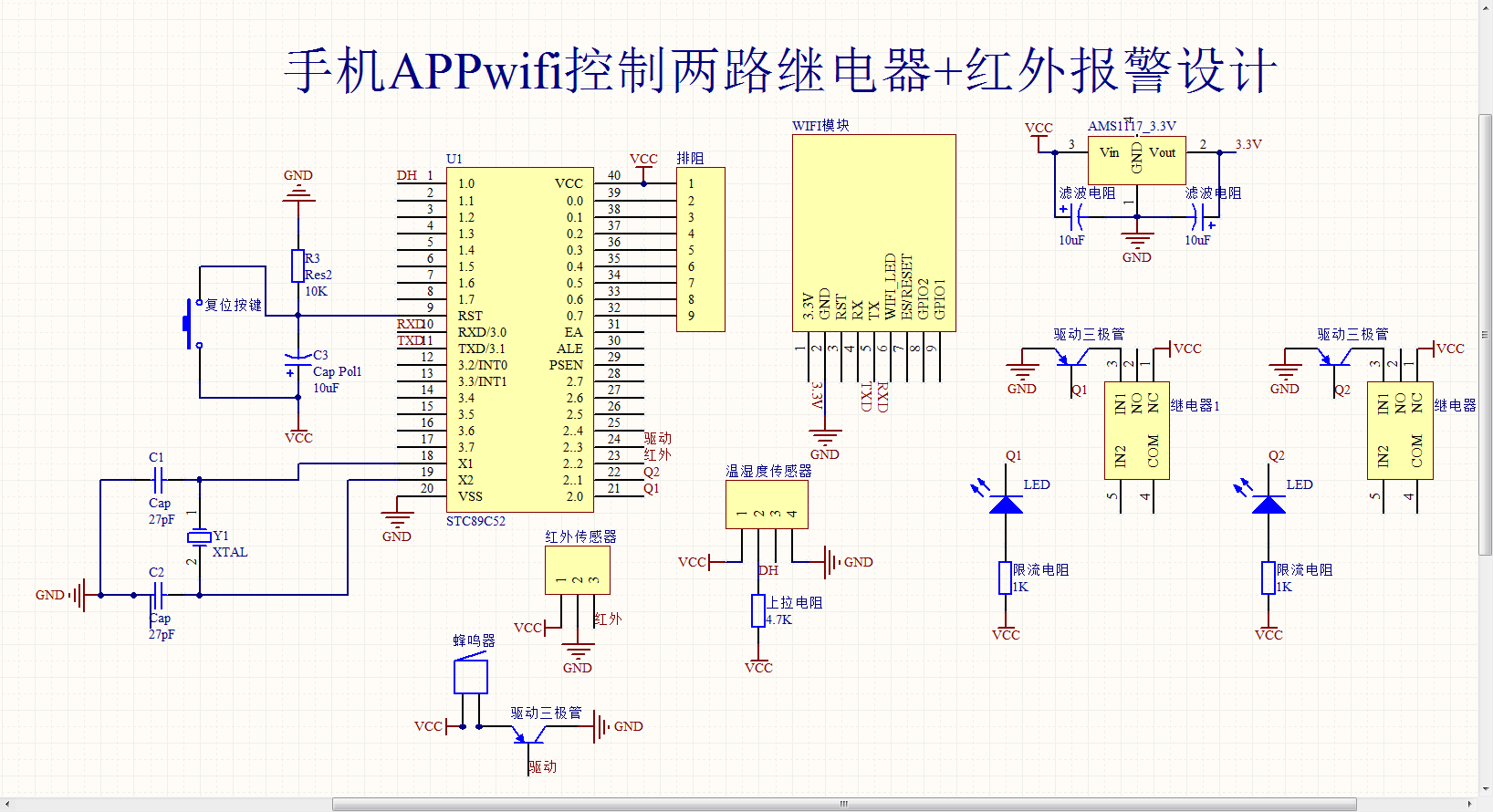Select the AMS1117_3.3V regulator component

click(1136, 161)
